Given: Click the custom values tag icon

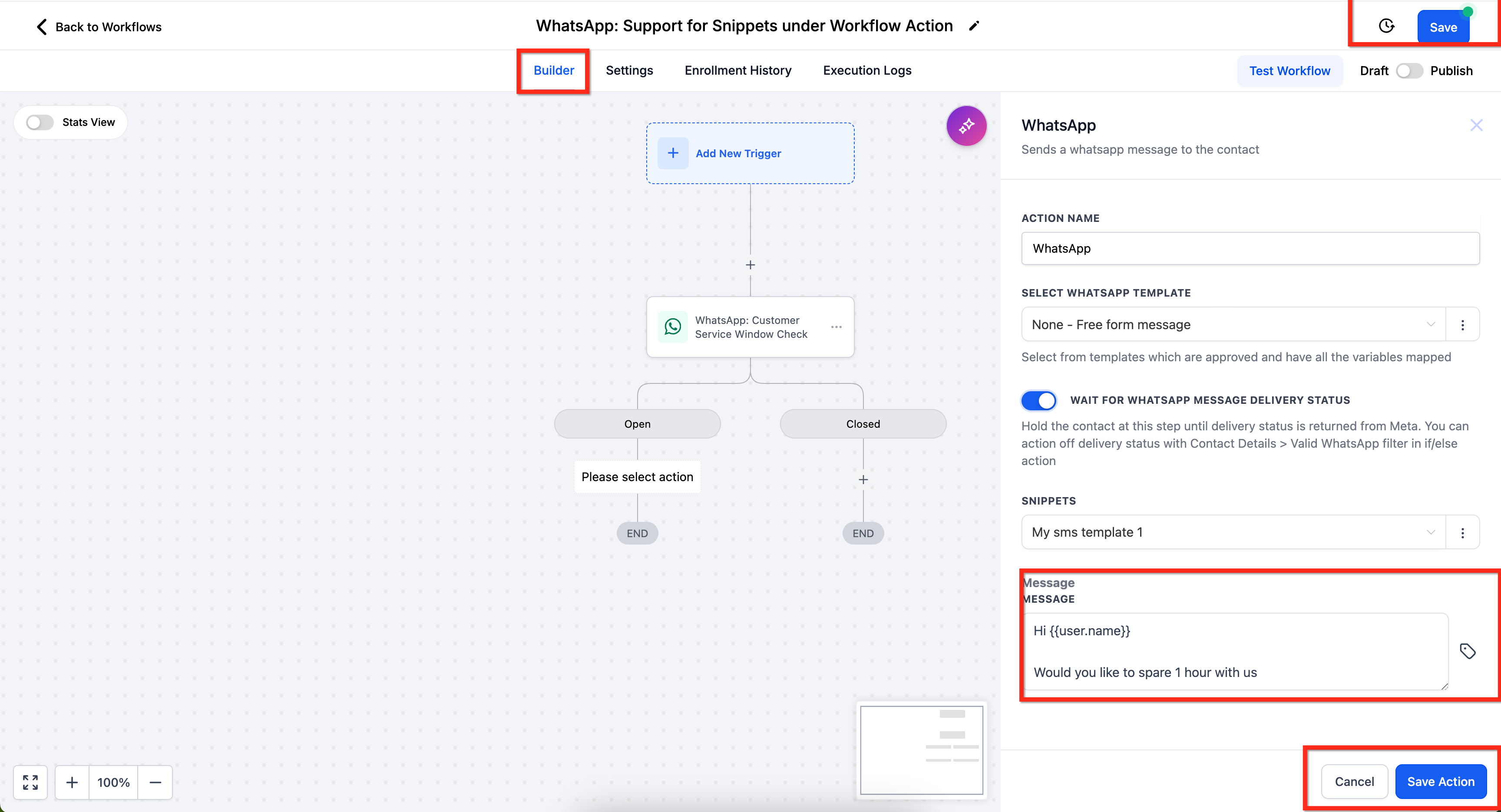Looking at the screenshot, I should tap(1467, 650).
